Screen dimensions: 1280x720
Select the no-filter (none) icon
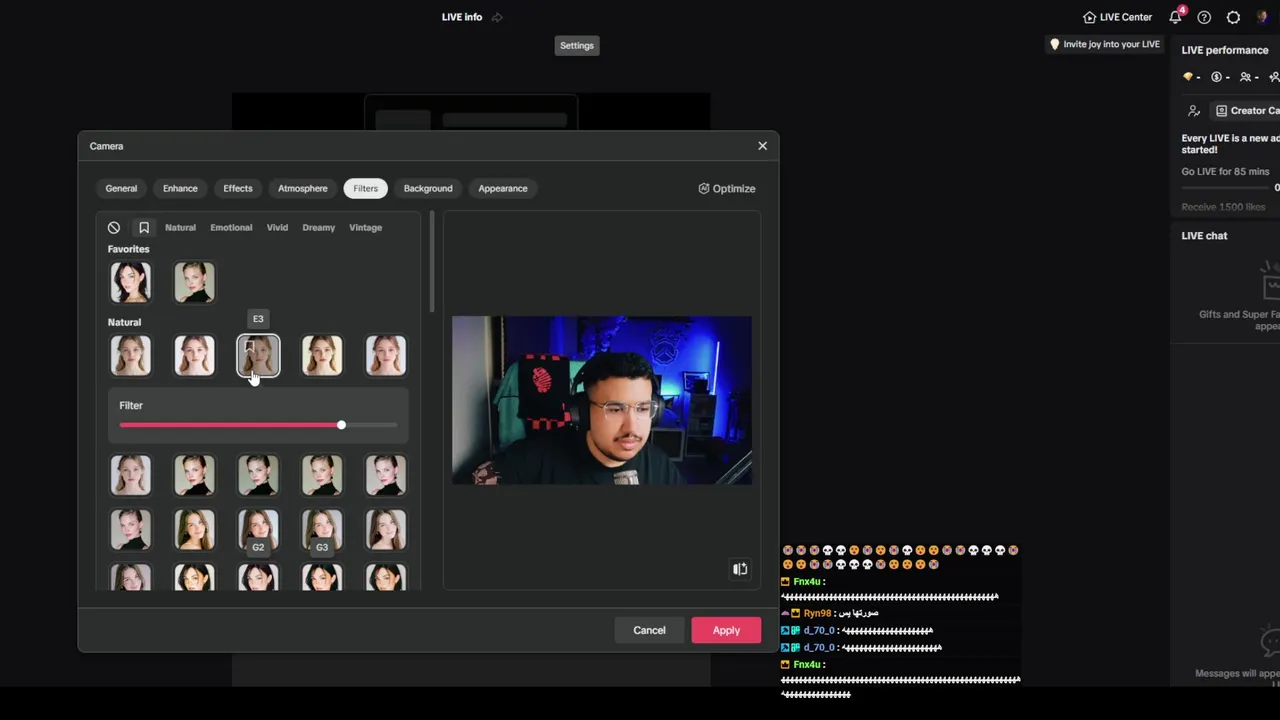point(114,228)
